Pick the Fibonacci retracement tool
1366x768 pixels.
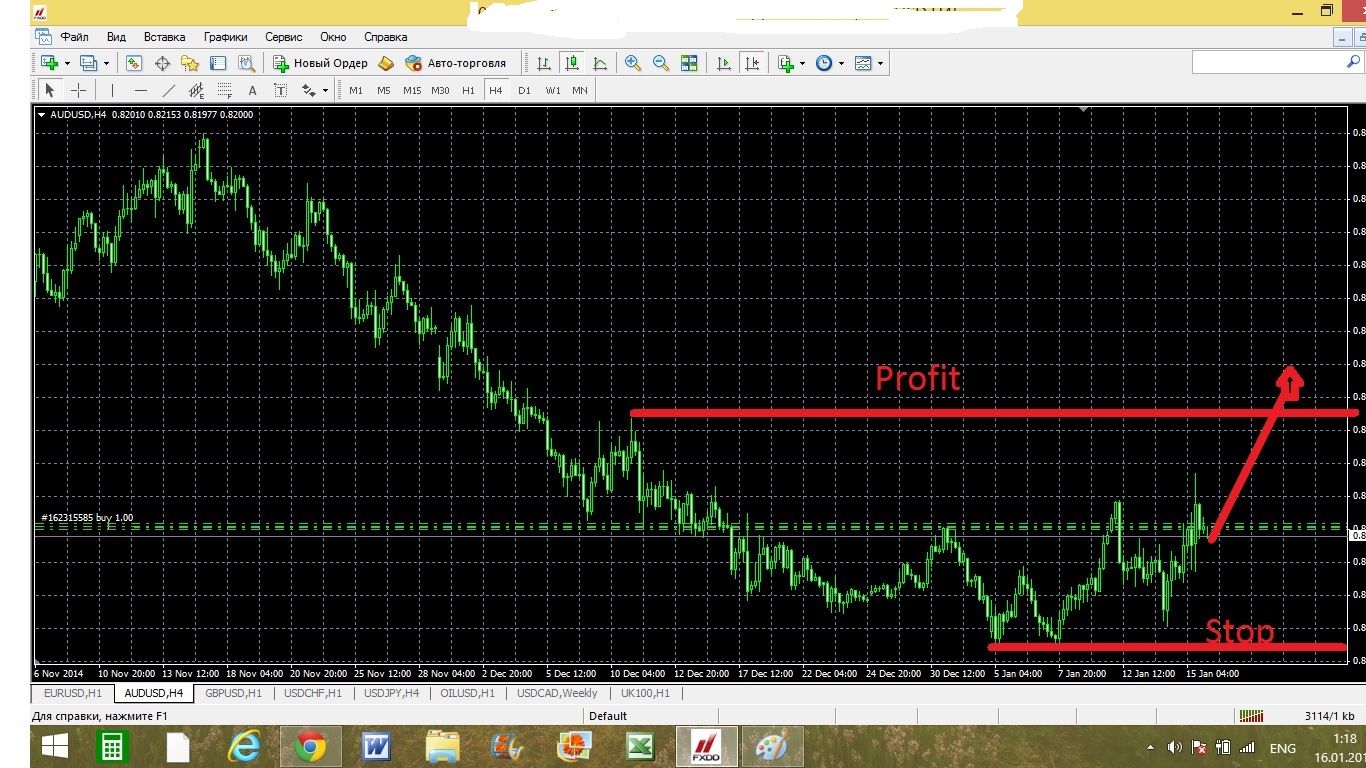point(224,90)
